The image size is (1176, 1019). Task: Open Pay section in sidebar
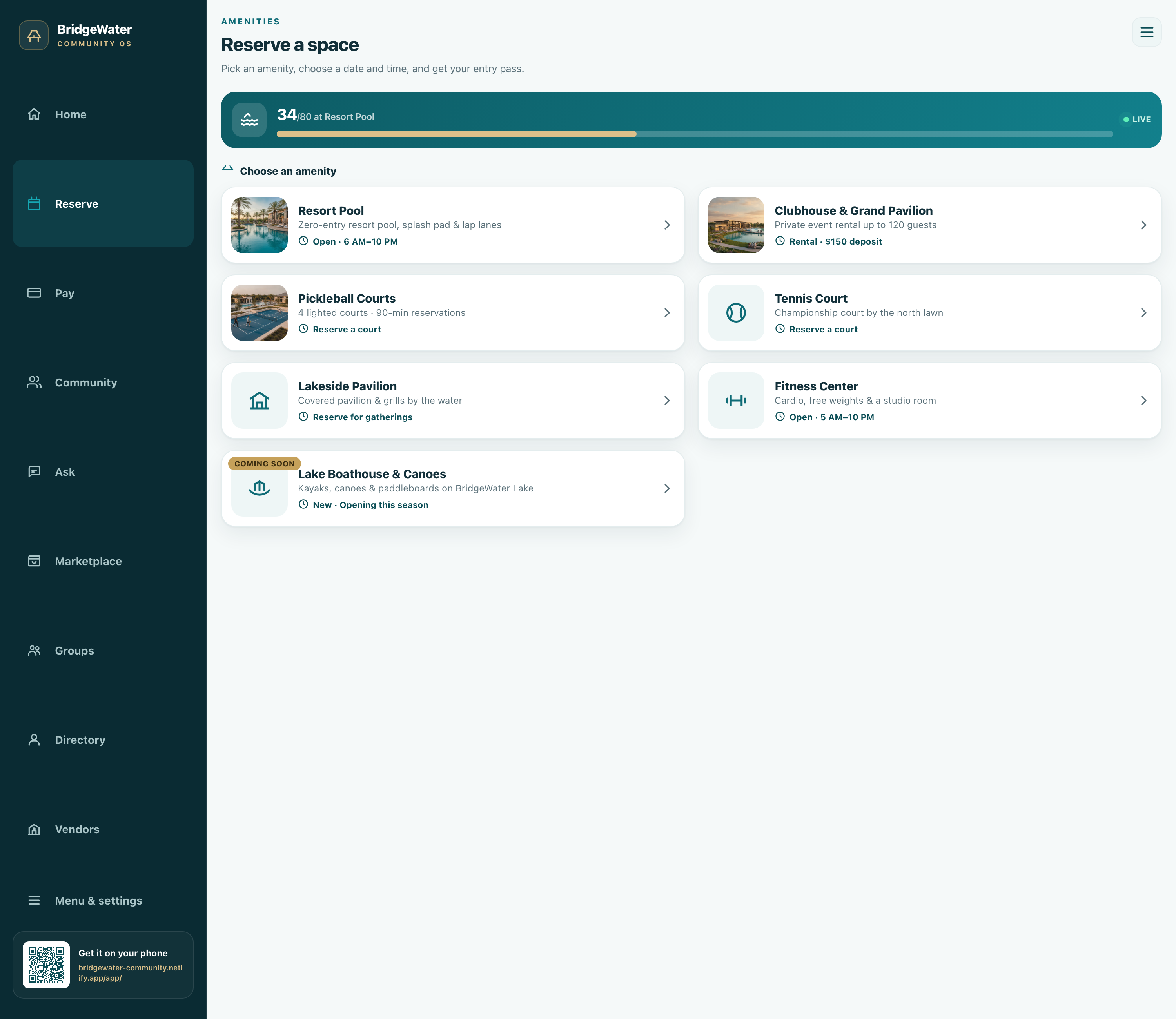(x=103, y=293)
